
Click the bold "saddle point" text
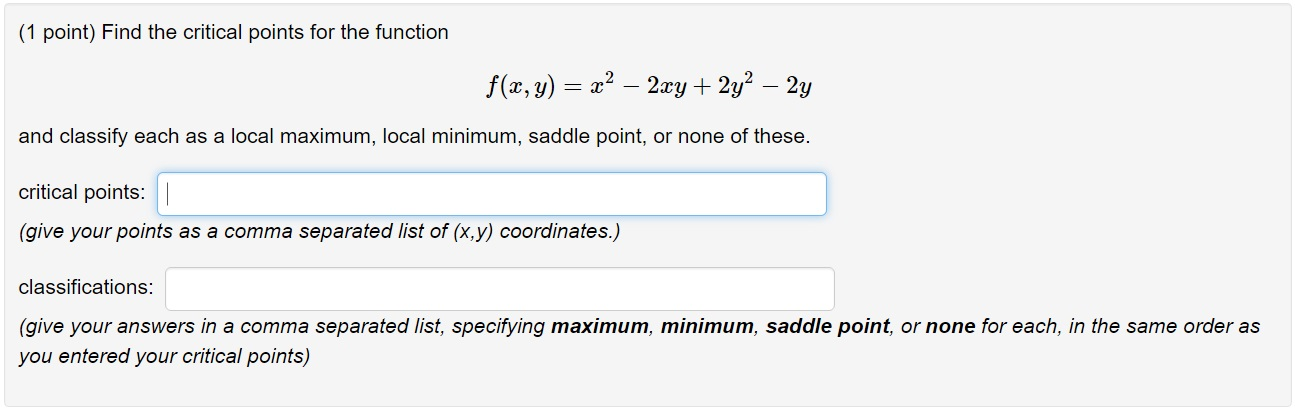coord(827,327)
